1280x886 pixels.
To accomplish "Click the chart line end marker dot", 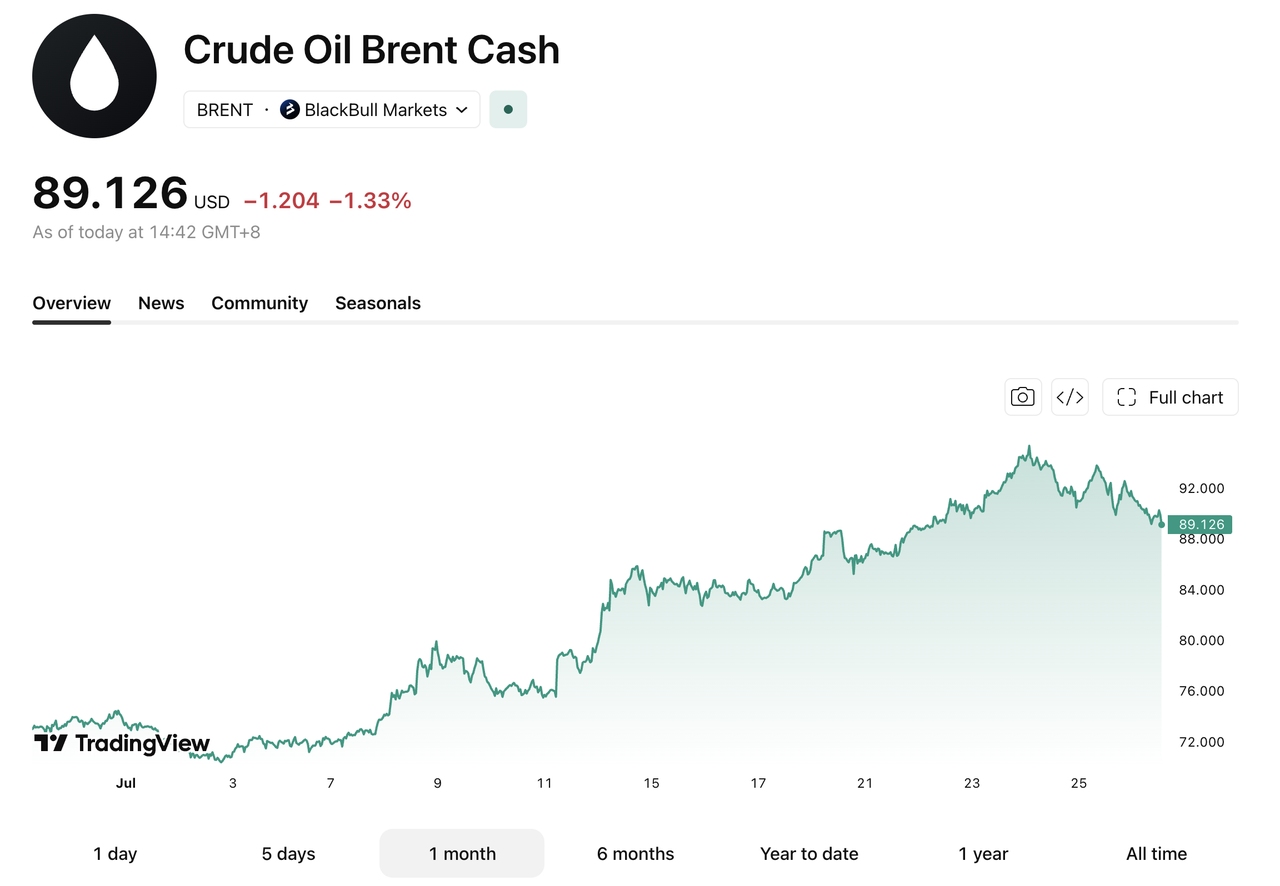I will [1161, 524].
